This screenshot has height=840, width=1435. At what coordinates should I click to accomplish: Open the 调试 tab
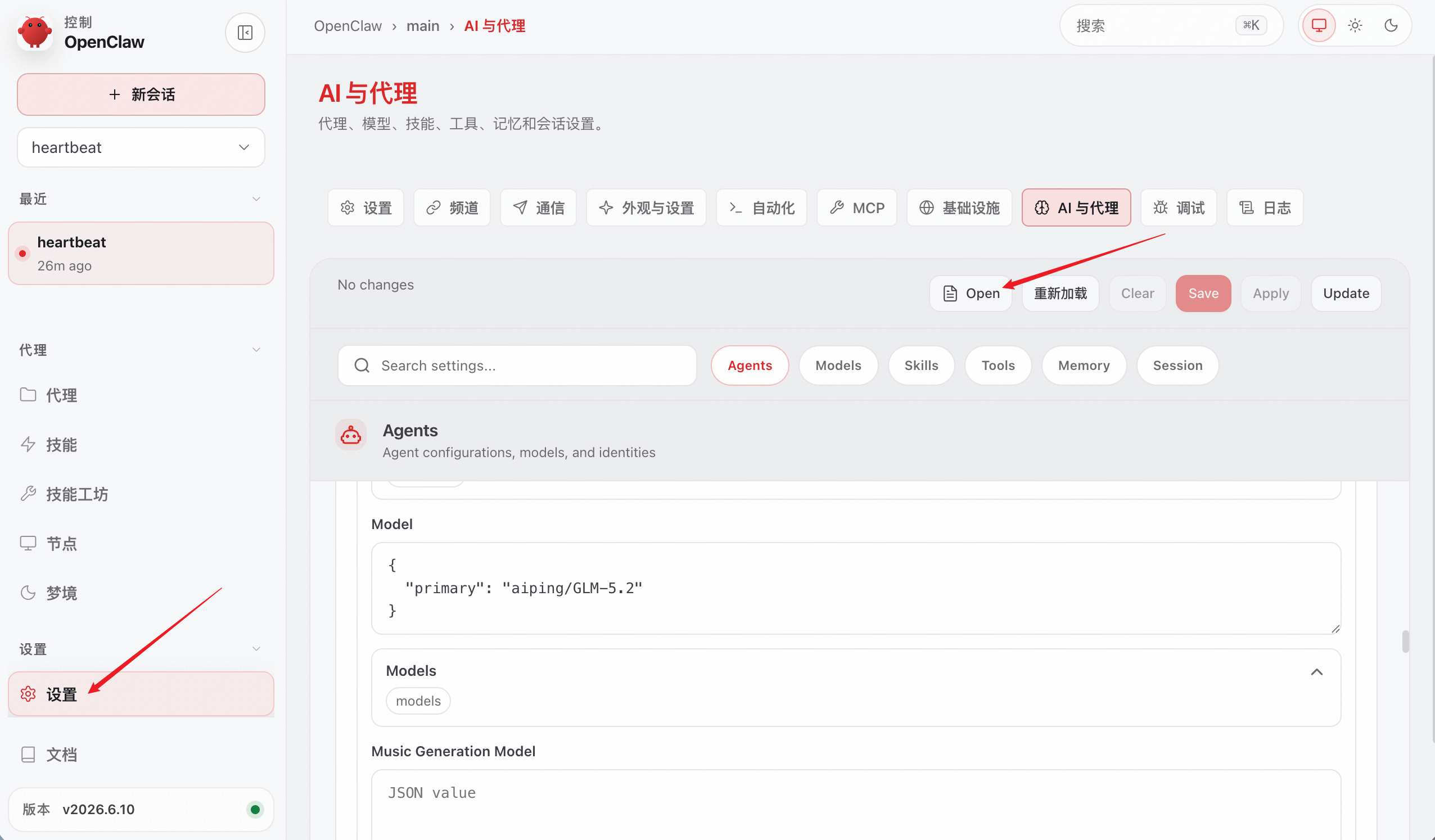[1178, 207]
